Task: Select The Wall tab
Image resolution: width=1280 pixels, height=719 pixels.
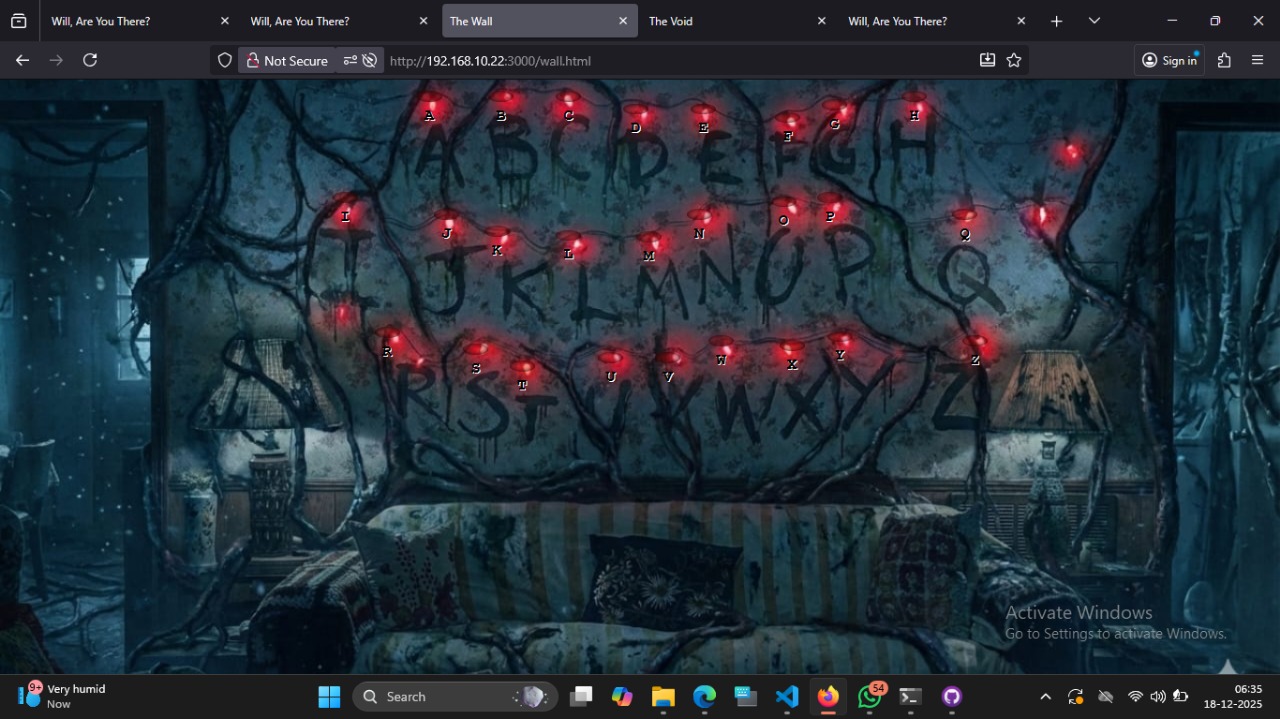Action: point(540,21)
